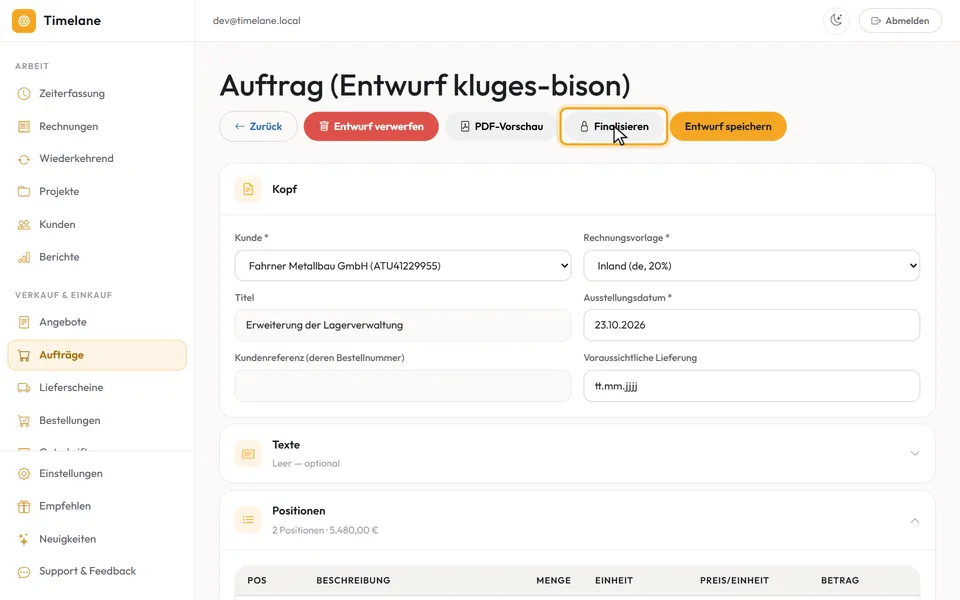The height and width of the screenshot is (600, 960).
Task: Click the Lieferscheine truck icon
Action: click(24, 388)
